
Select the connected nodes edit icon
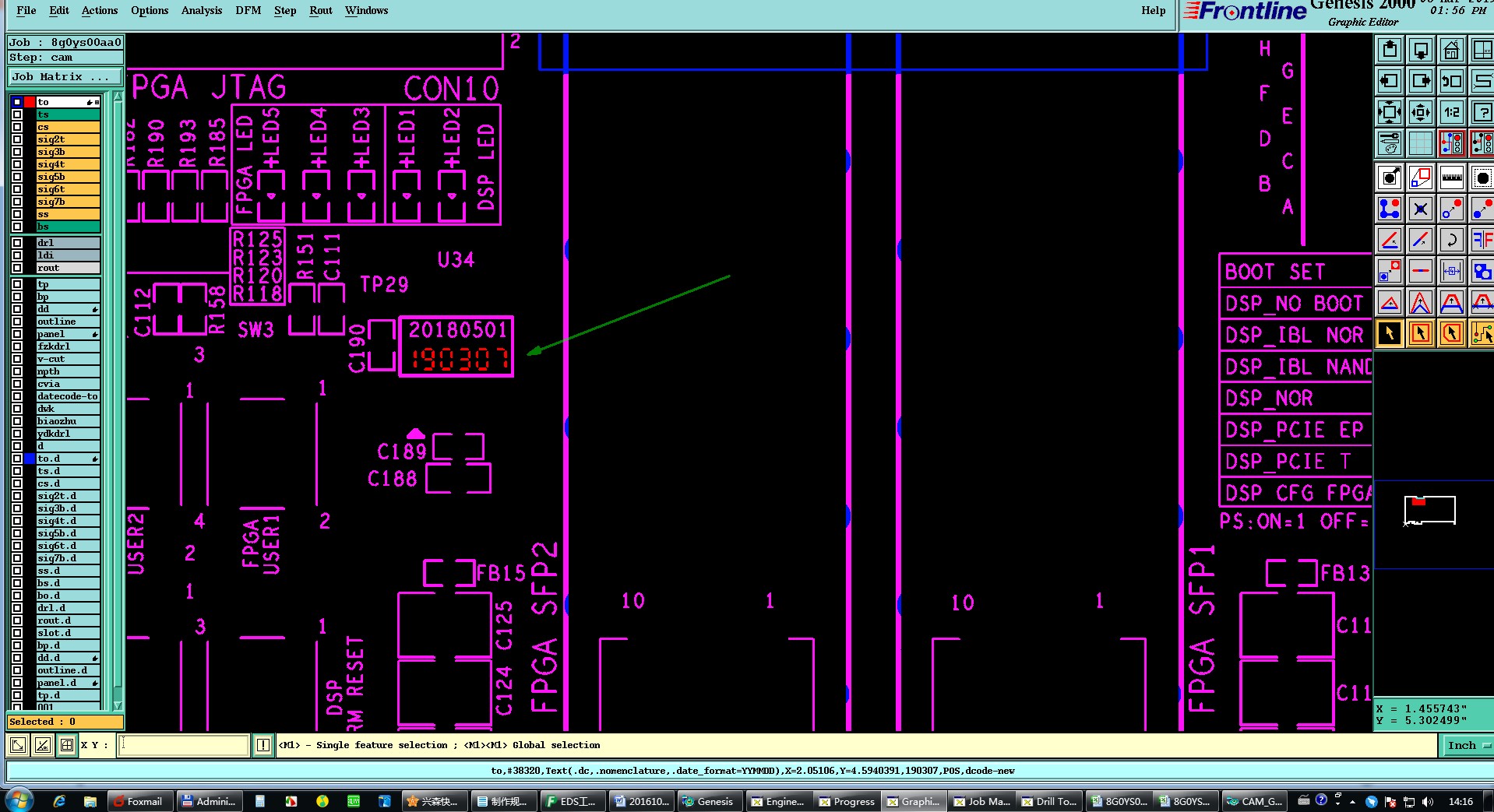click(x=1390, y=209)
